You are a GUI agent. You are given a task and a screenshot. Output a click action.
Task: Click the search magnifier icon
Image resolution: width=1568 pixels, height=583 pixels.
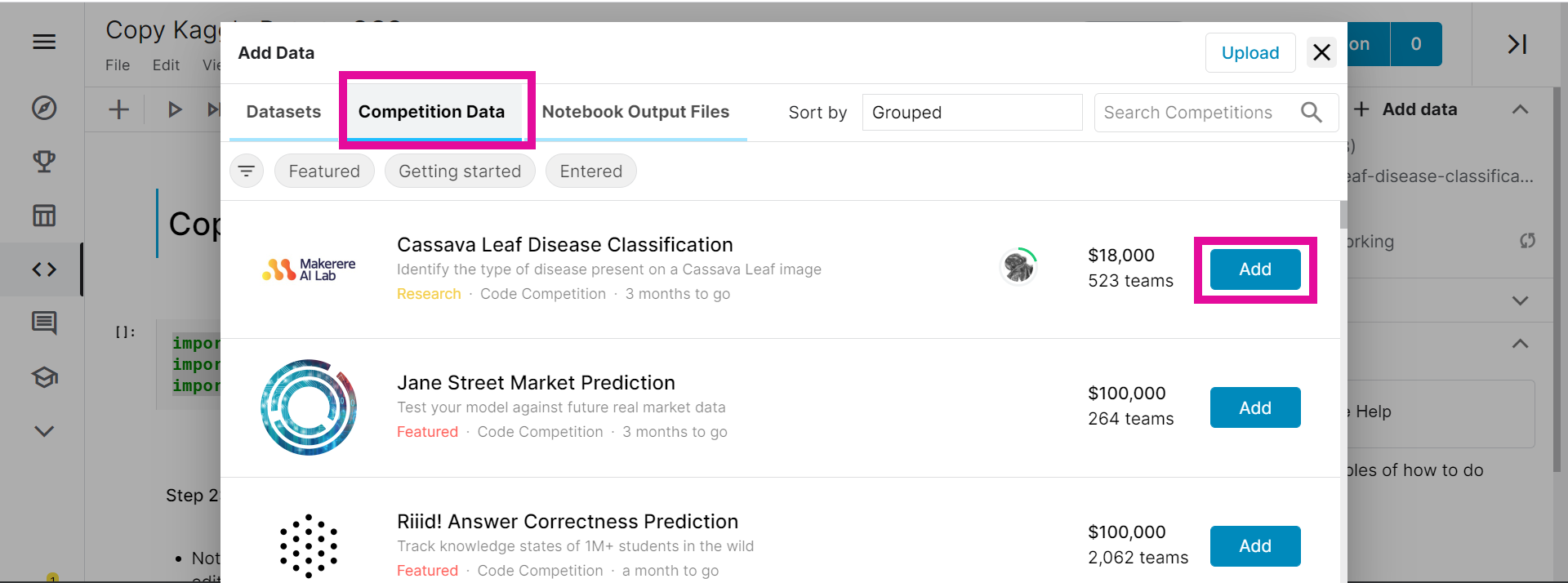pyautogui.click(x=1311, y=113)
